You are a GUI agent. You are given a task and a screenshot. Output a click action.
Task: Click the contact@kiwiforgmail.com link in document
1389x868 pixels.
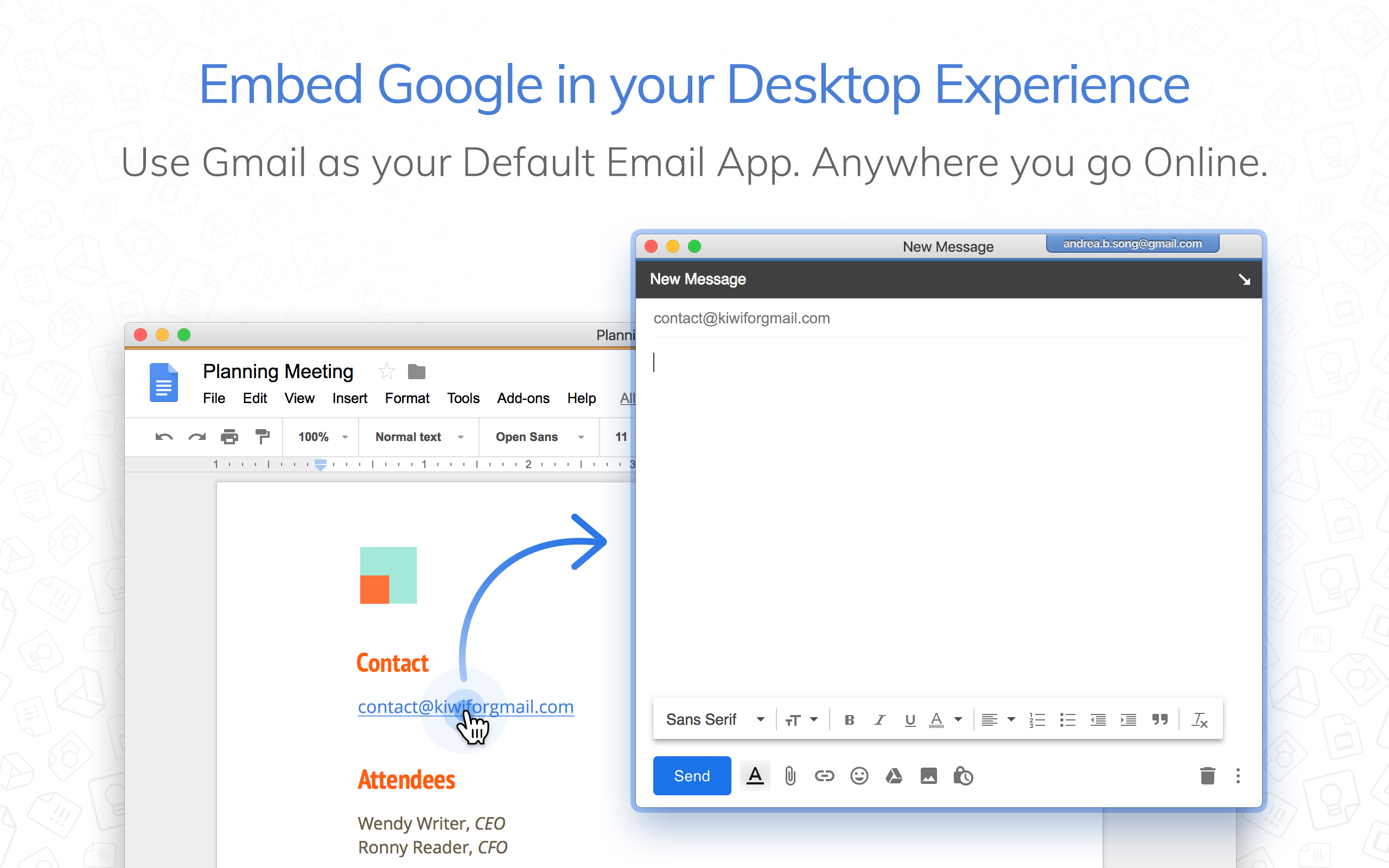click(x=465, y=707)
